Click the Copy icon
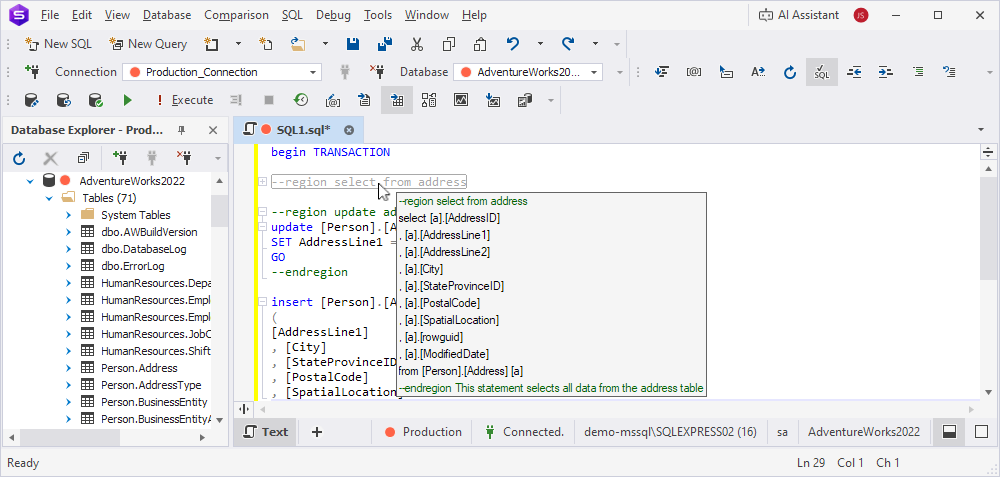This screenshot has height=477, width=1000. (448, 44)
